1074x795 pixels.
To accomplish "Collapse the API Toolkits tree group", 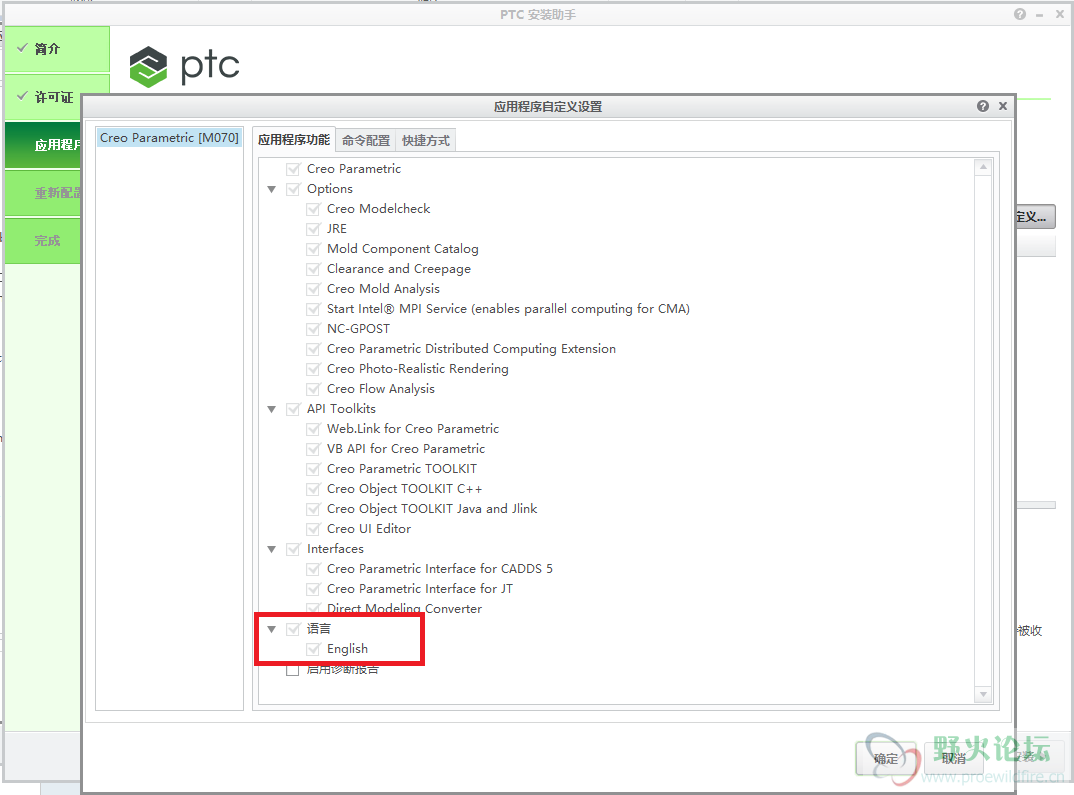I will [272, 409].
